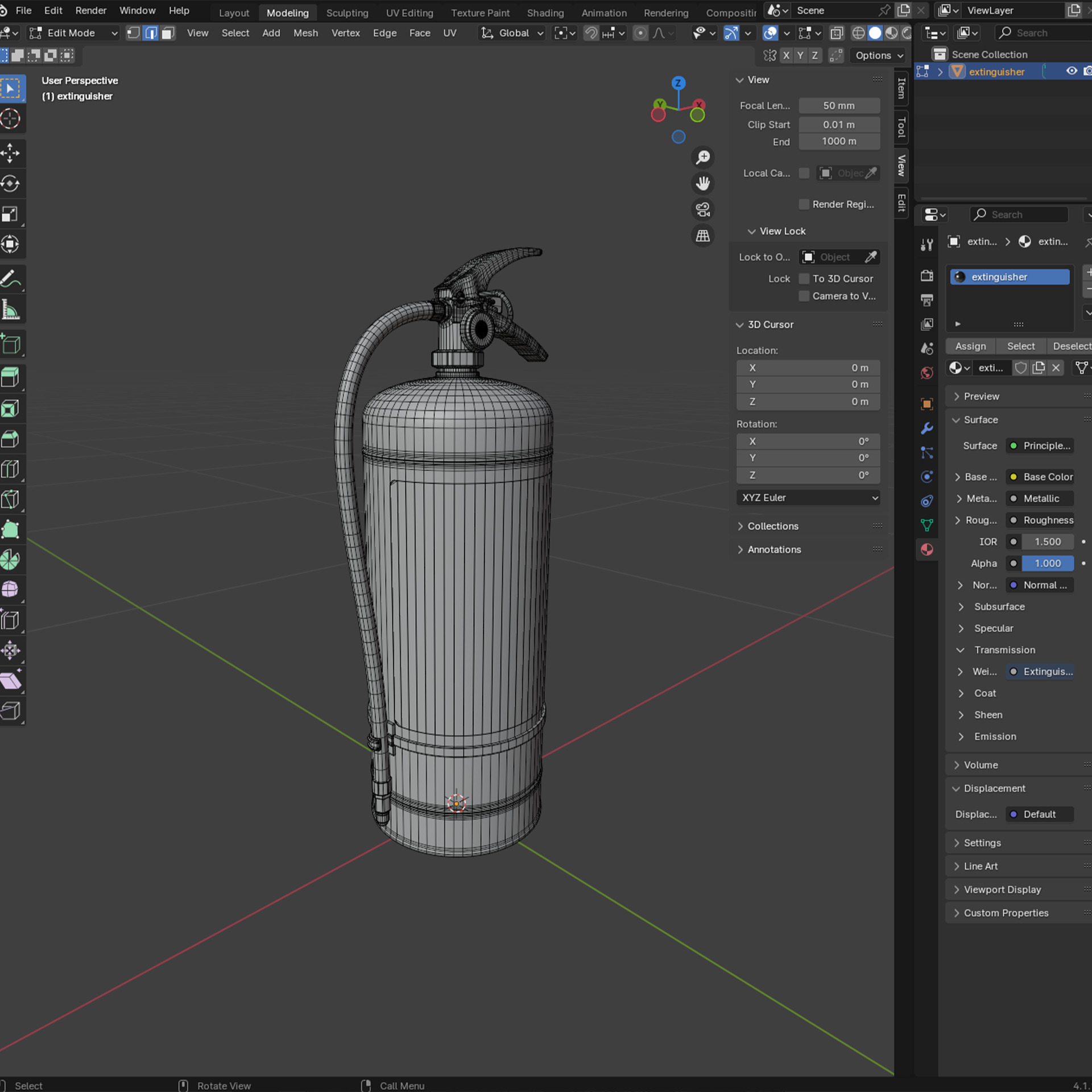Click the Focal Length 50 mm field

839,106
